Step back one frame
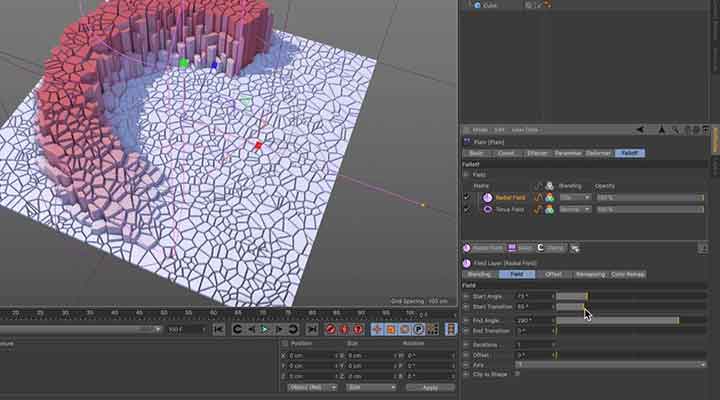This screenshot has width=720, height=400. tap(251, 329)
